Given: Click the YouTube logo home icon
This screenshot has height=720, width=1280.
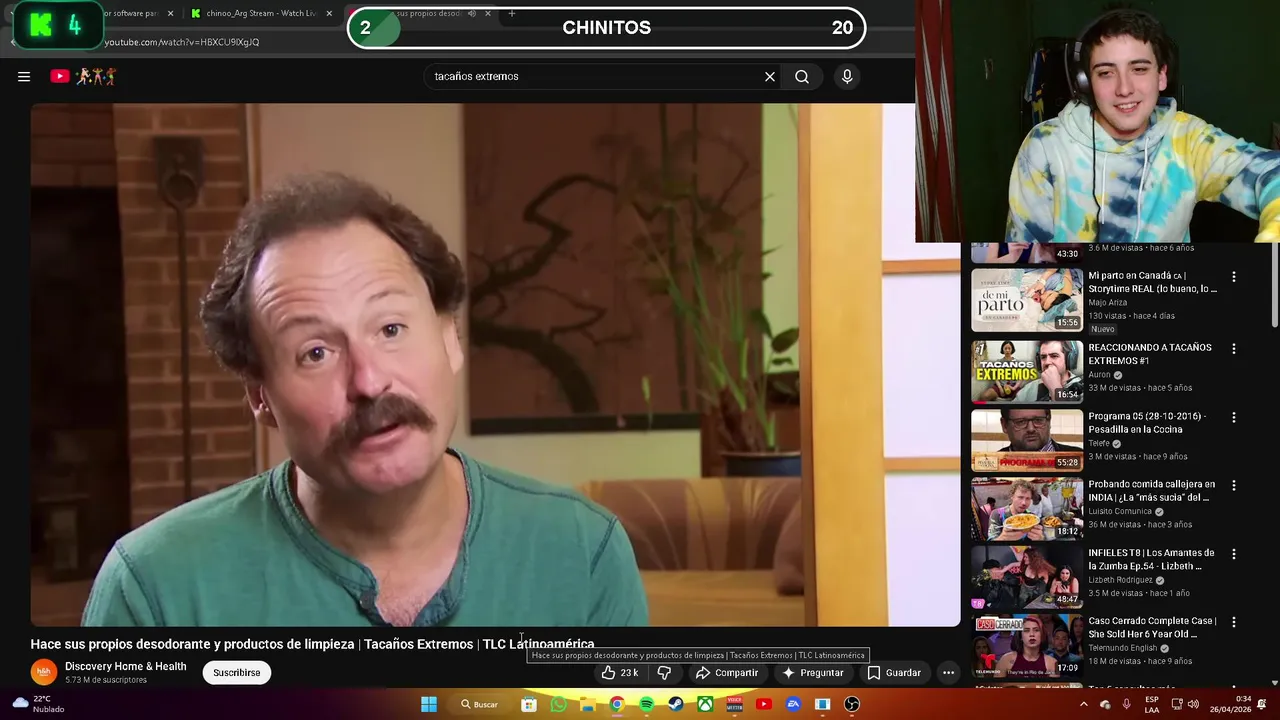Looking at the screenshot, I should [x=84, y=76].
